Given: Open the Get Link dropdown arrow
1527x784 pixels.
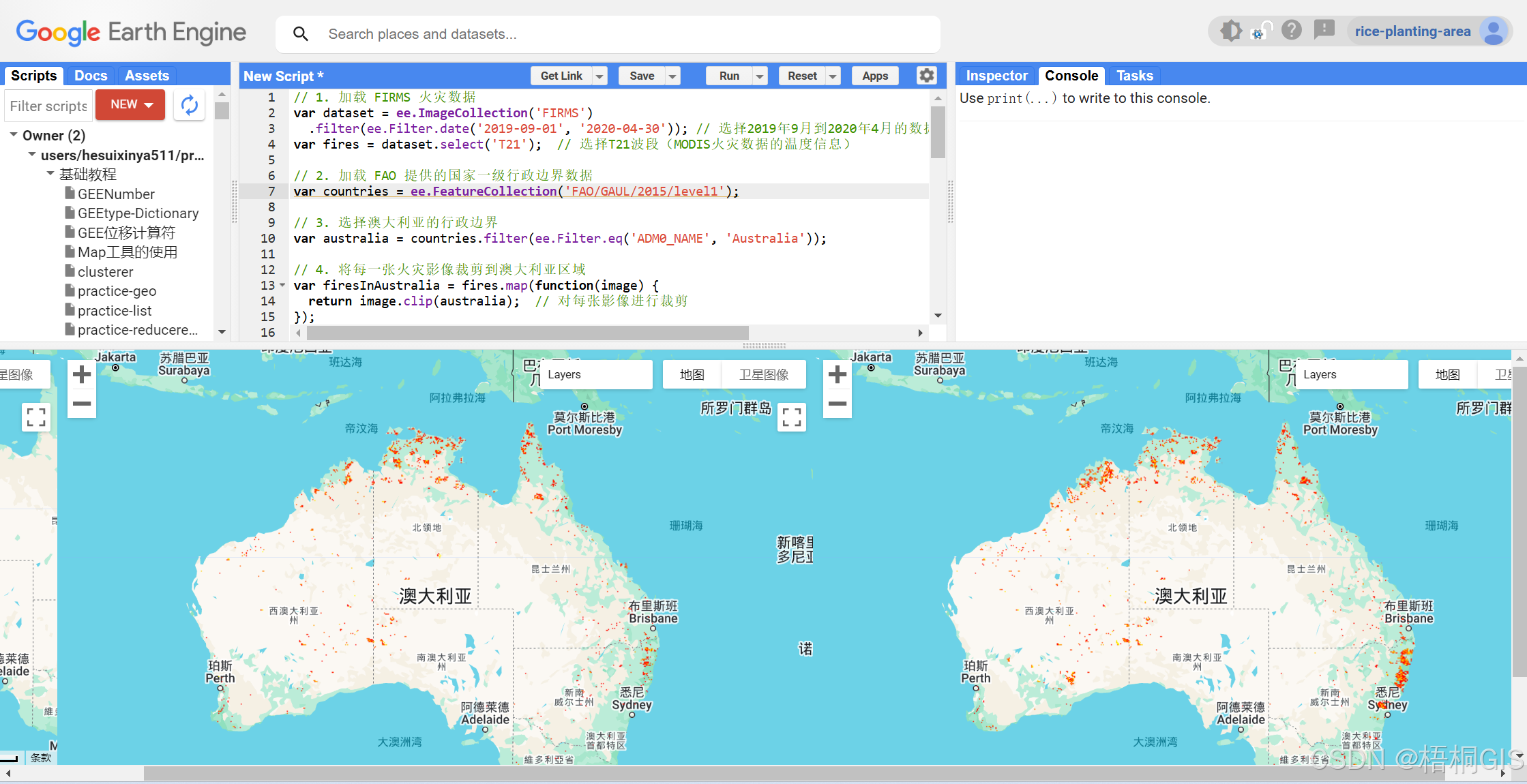Looking at the screenshot, I should (599, 76).
